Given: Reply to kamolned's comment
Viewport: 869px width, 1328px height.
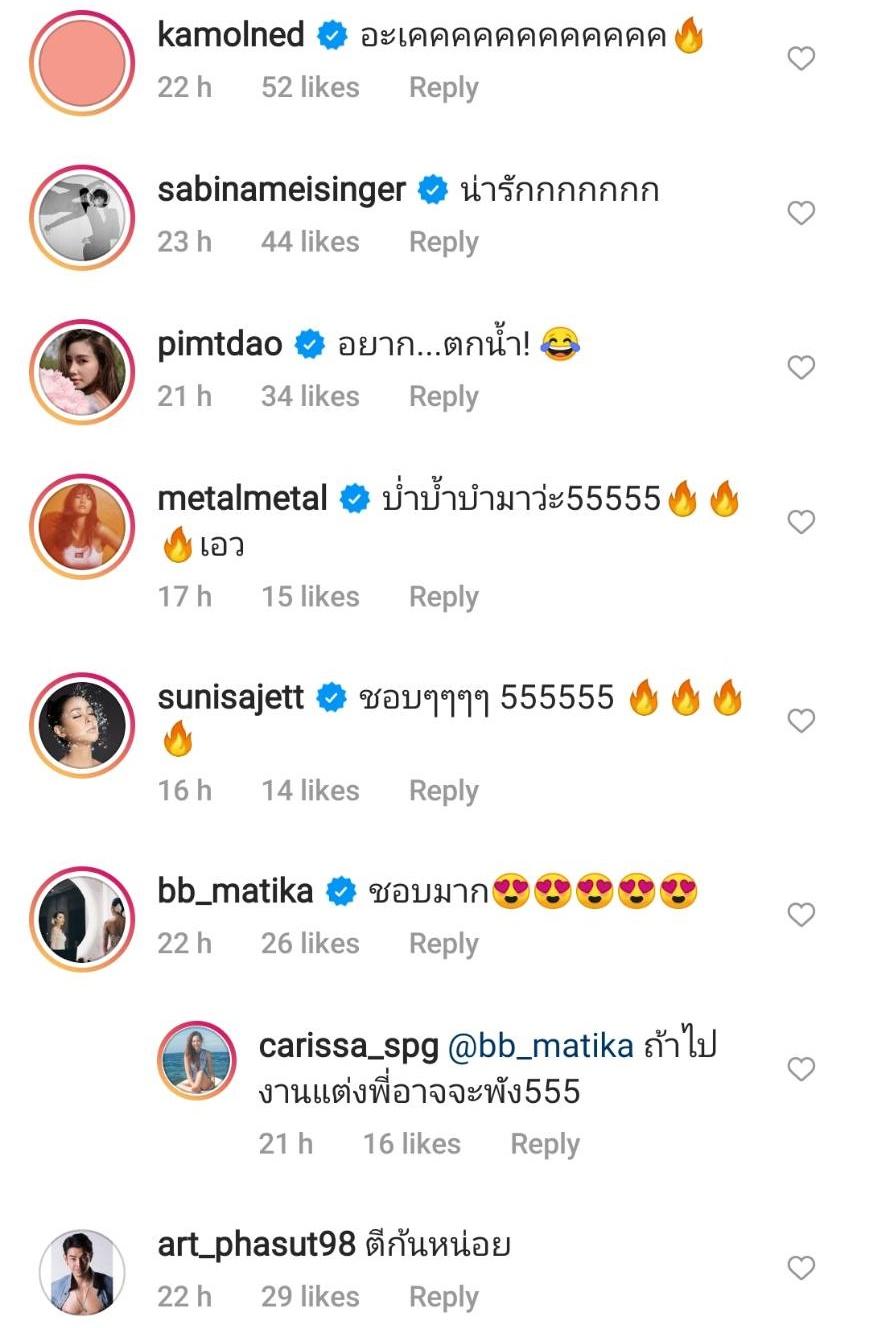Looking at the screenshot, I should (443, 88).
